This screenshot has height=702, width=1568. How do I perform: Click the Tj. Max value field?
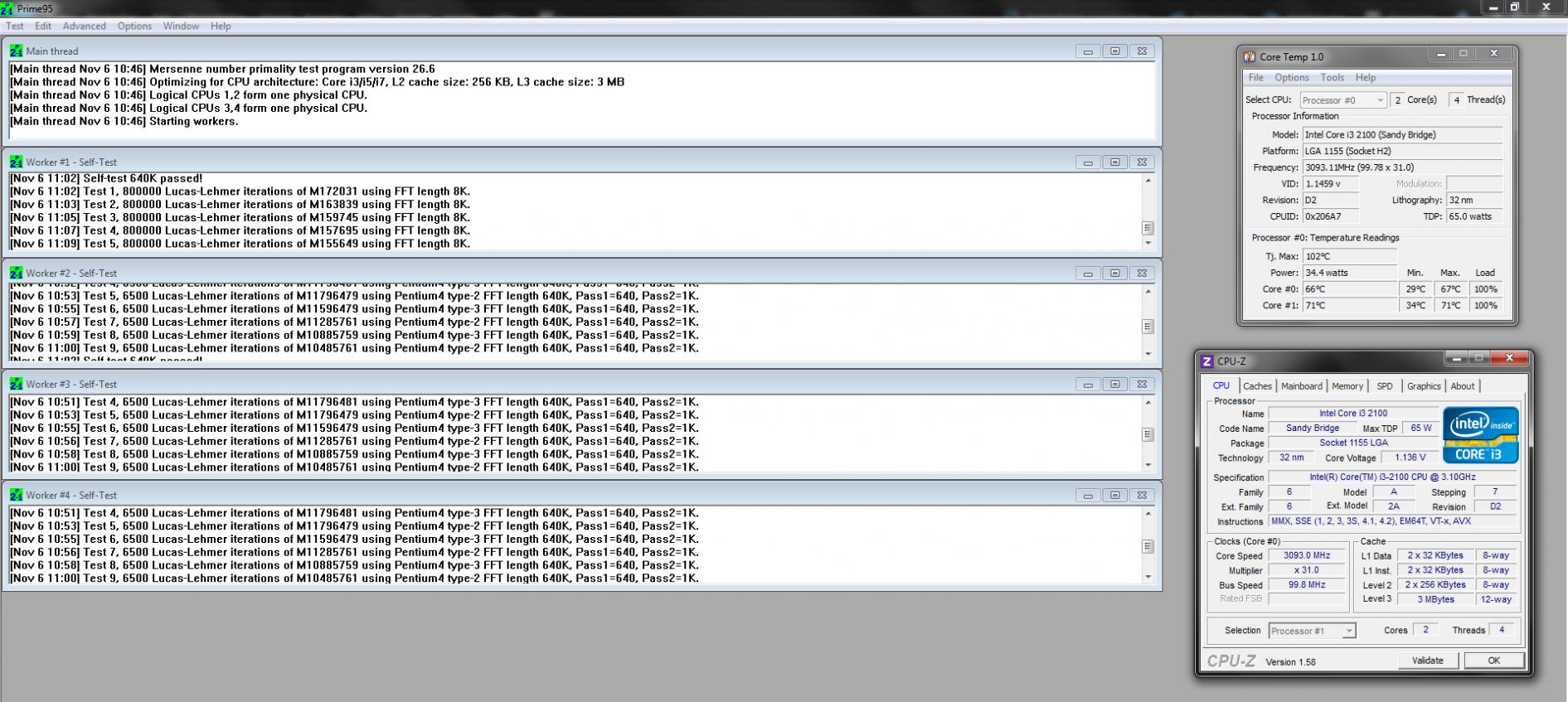1349,257
